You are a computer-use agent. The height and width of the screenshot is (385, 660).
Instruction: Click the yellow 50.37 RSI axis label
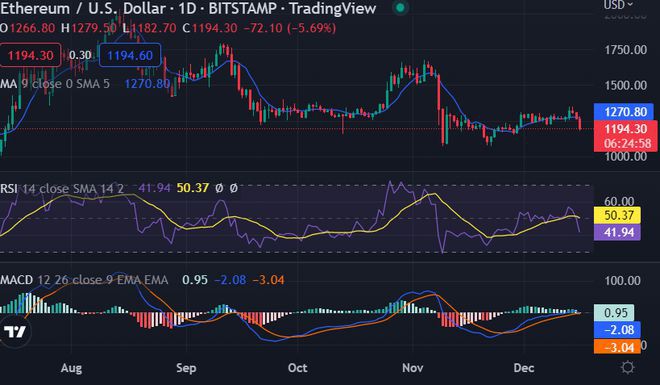tap(617, 215)
